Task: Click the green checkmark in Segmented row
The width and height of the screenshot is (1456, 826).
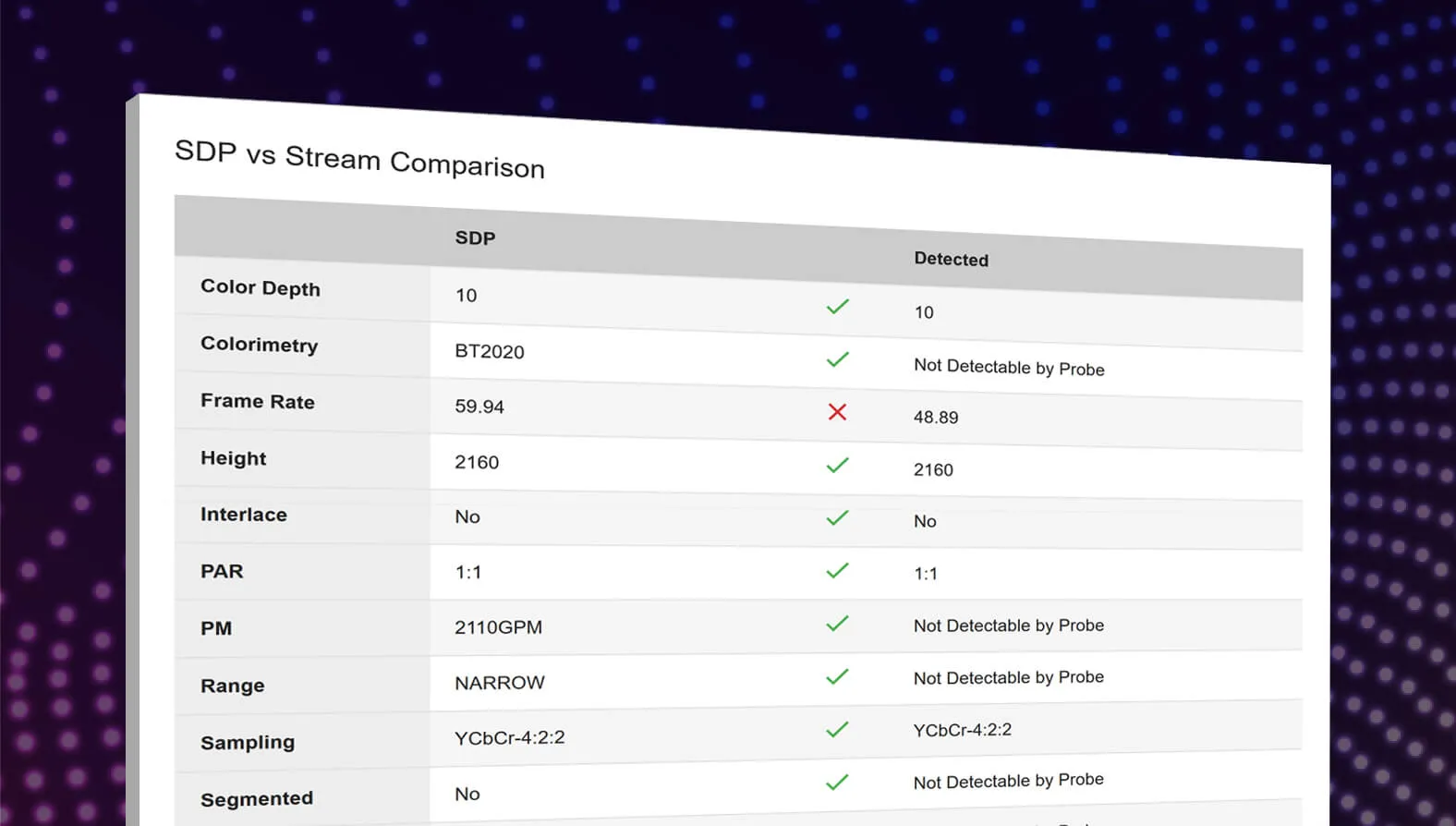Action: 837,783
